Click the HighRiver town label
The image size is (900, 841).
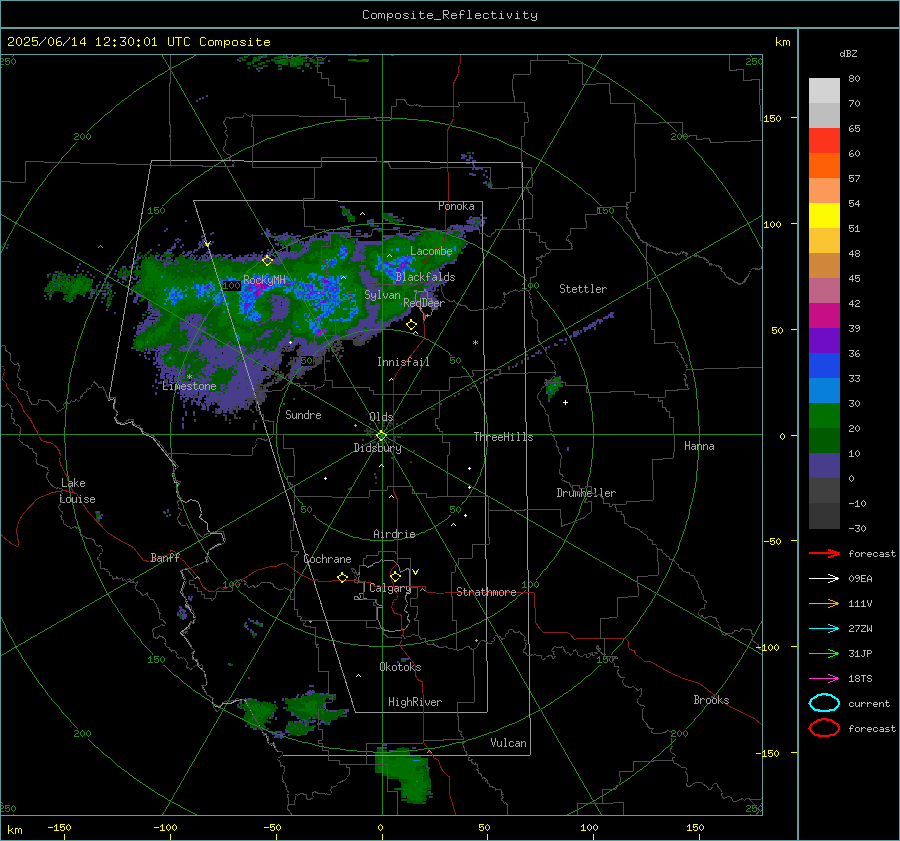pyautogui.click(x=415, y=702)
